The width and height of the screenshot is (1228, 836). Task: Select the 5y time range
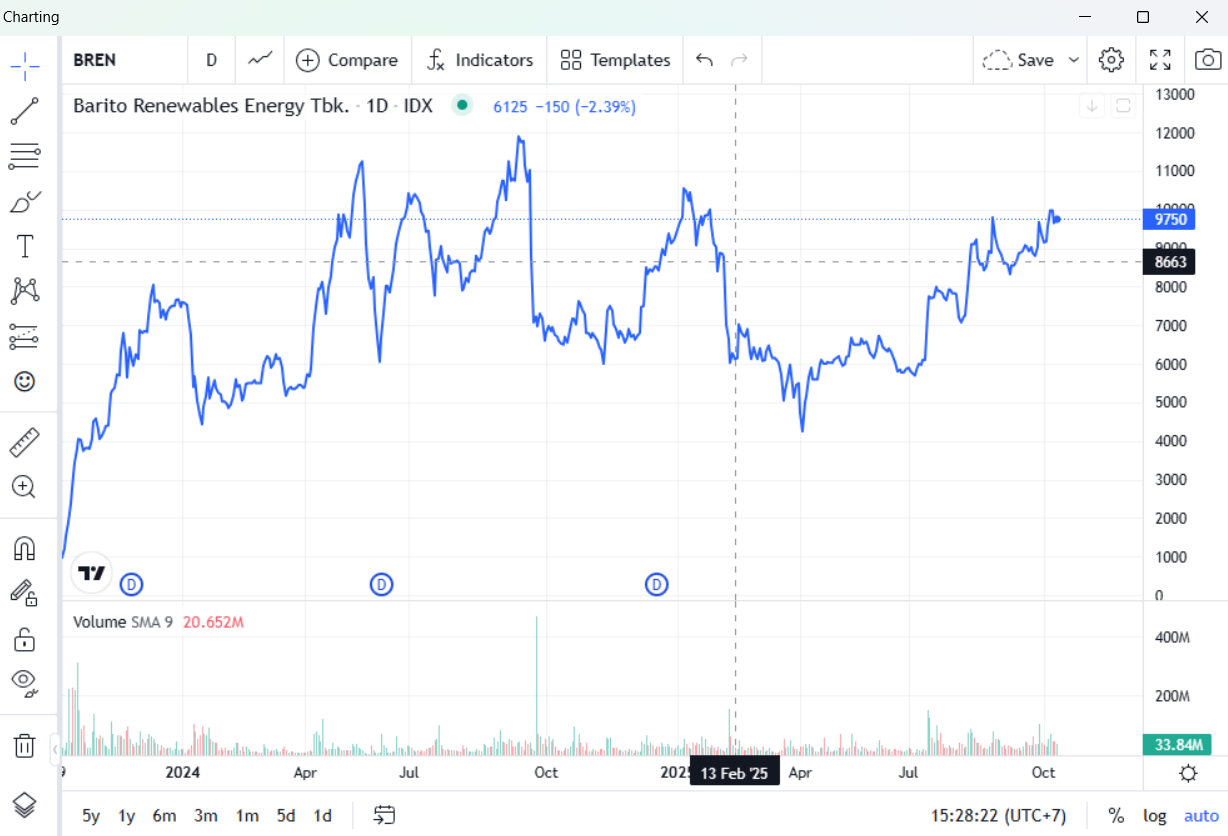(x=91, y=816)
